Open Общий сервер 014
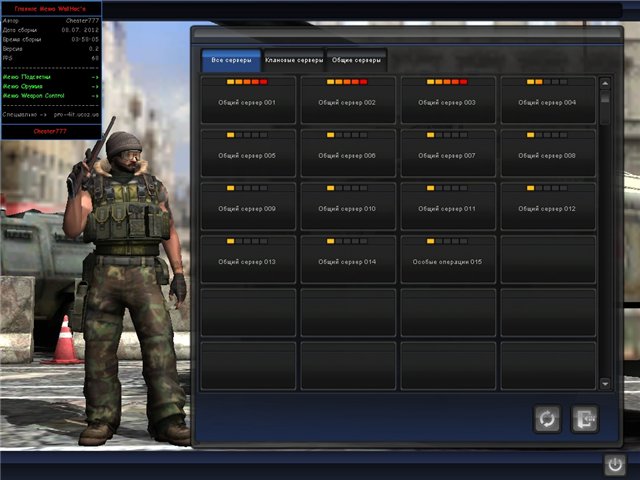 (348, 259)
